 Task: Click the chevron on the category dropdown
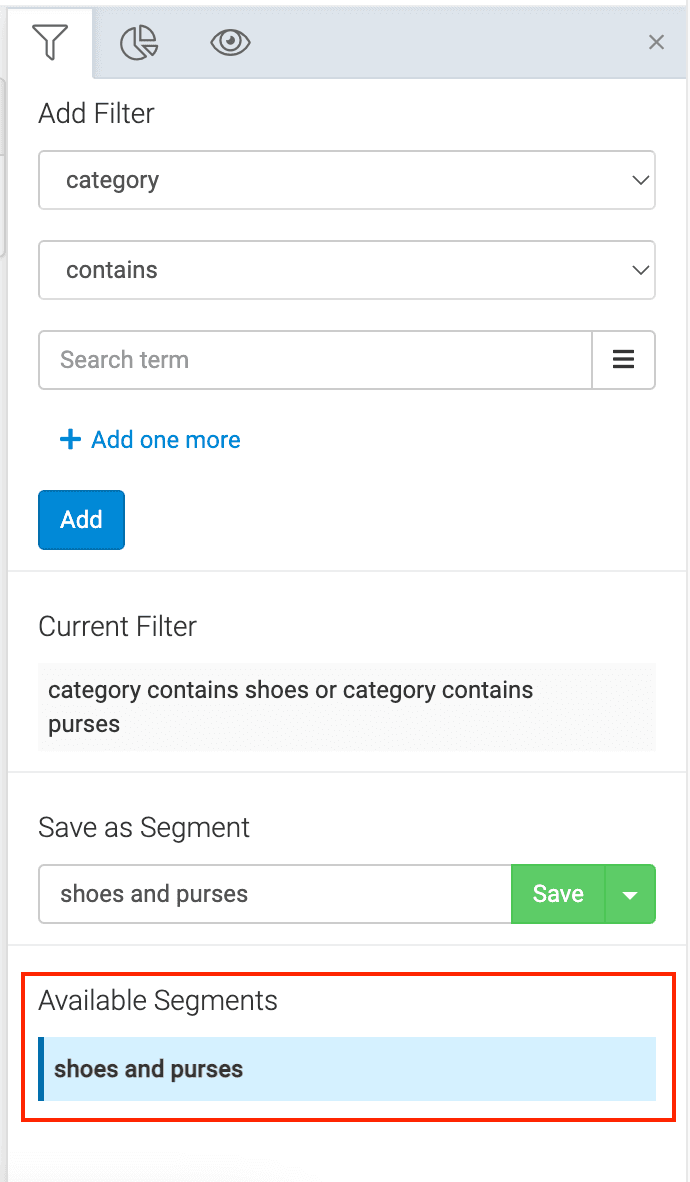(640, 180)
